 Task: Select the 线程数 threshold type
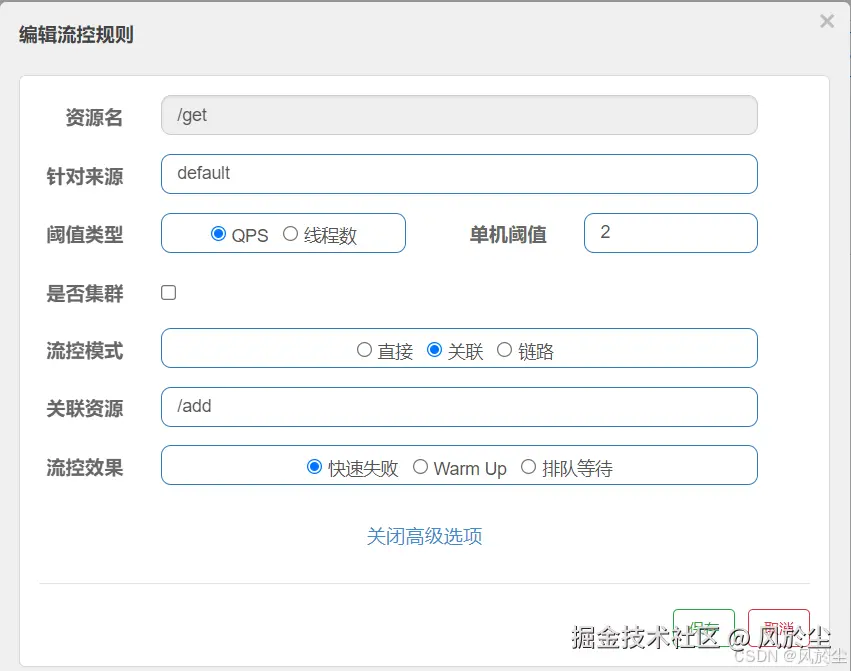(291, 234)
